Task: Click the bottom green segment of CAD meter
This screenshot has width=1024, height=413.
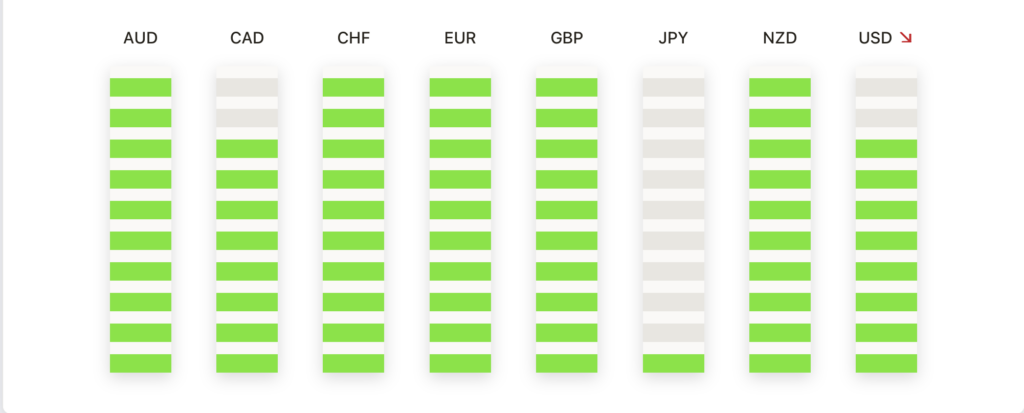Action: tap(247, 363)
